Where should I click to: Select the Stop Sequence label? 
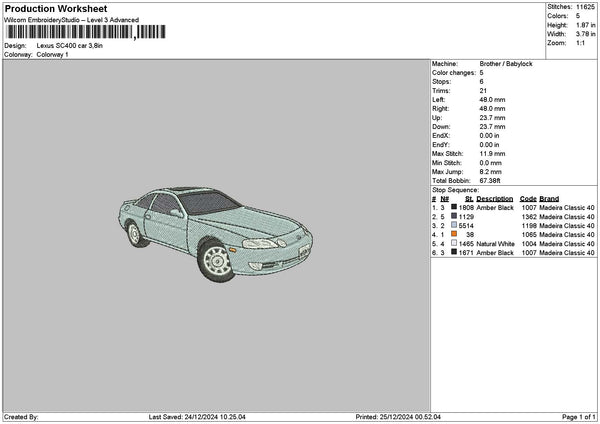455,189
